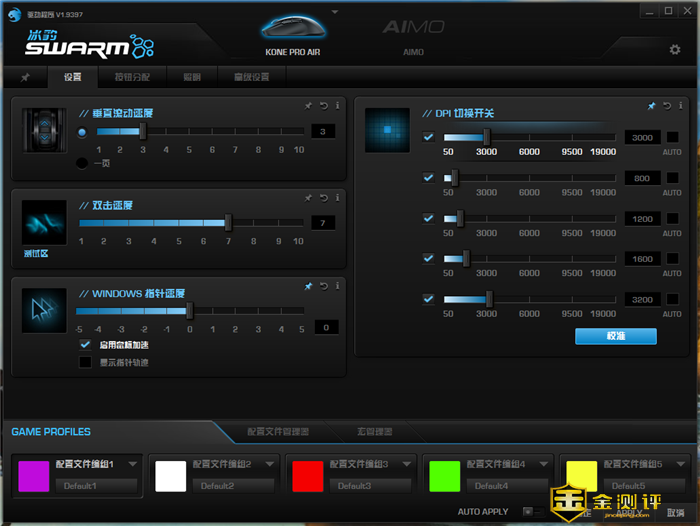Expand the profile slot 1 dropdown arrow
Screen dimensions: 700x526
pyautogui.click(x=133, y=464)
